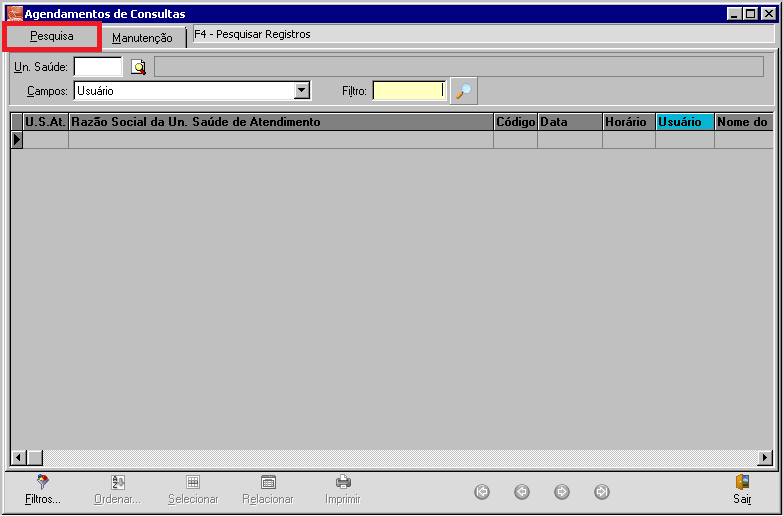Click the yellow Filtro input field
This screenshot has width=783, height=516.
coord(409,91)
